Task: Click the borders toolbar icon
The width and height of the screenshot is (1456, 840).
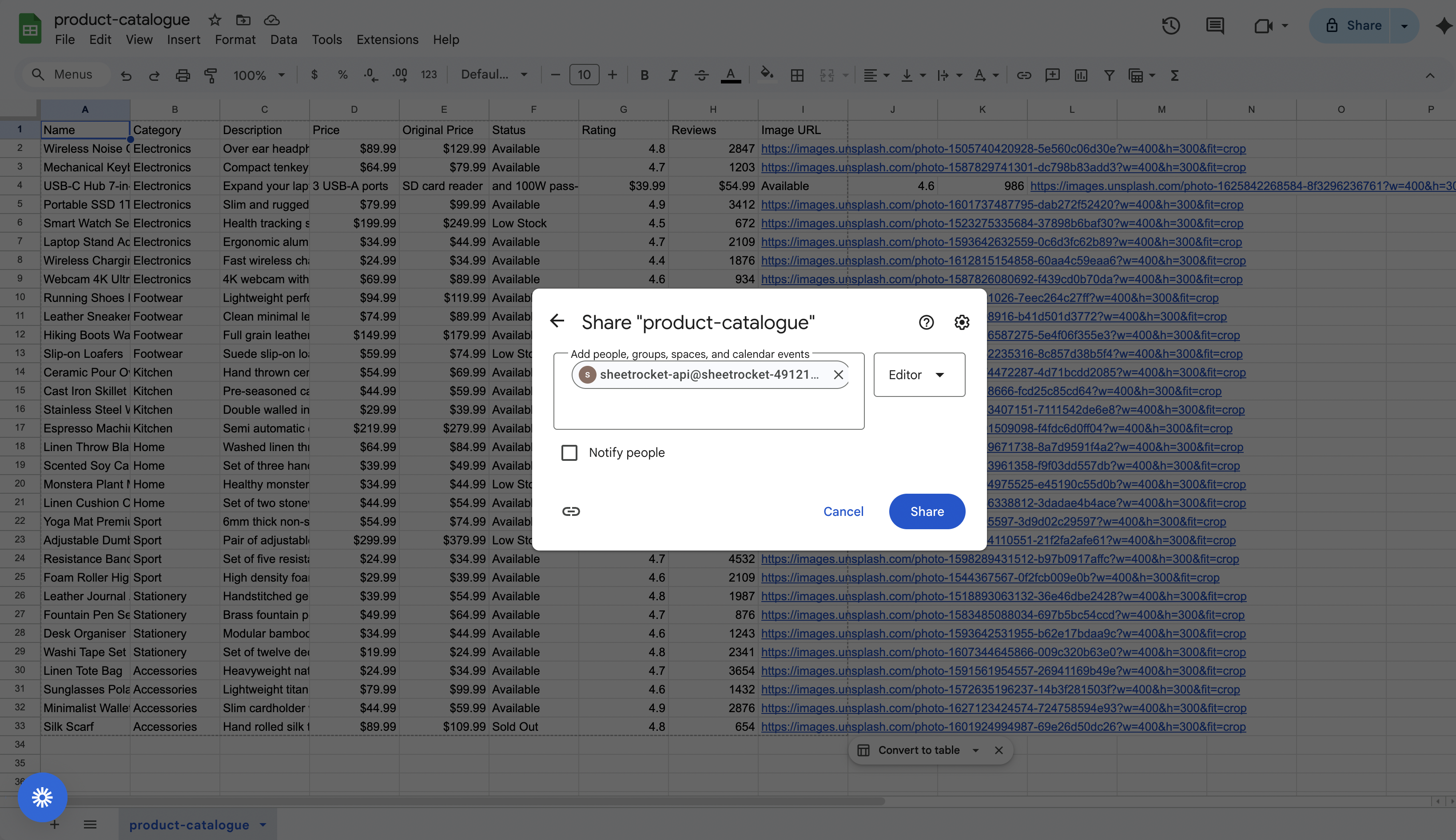Action: tap(797, 75)
